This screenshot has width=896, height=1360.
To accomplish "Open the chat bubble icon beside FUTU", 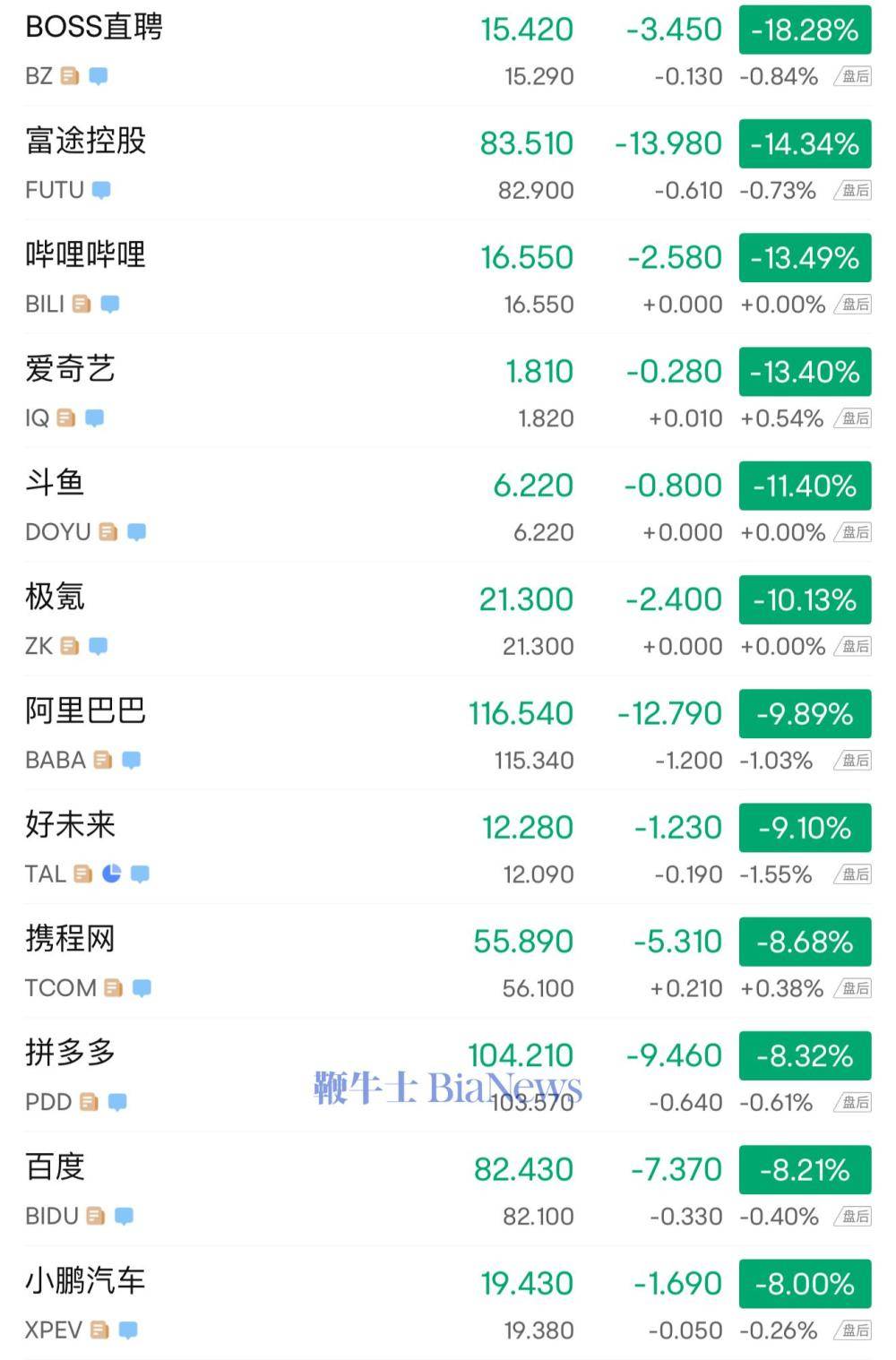I will click(101, 190).
